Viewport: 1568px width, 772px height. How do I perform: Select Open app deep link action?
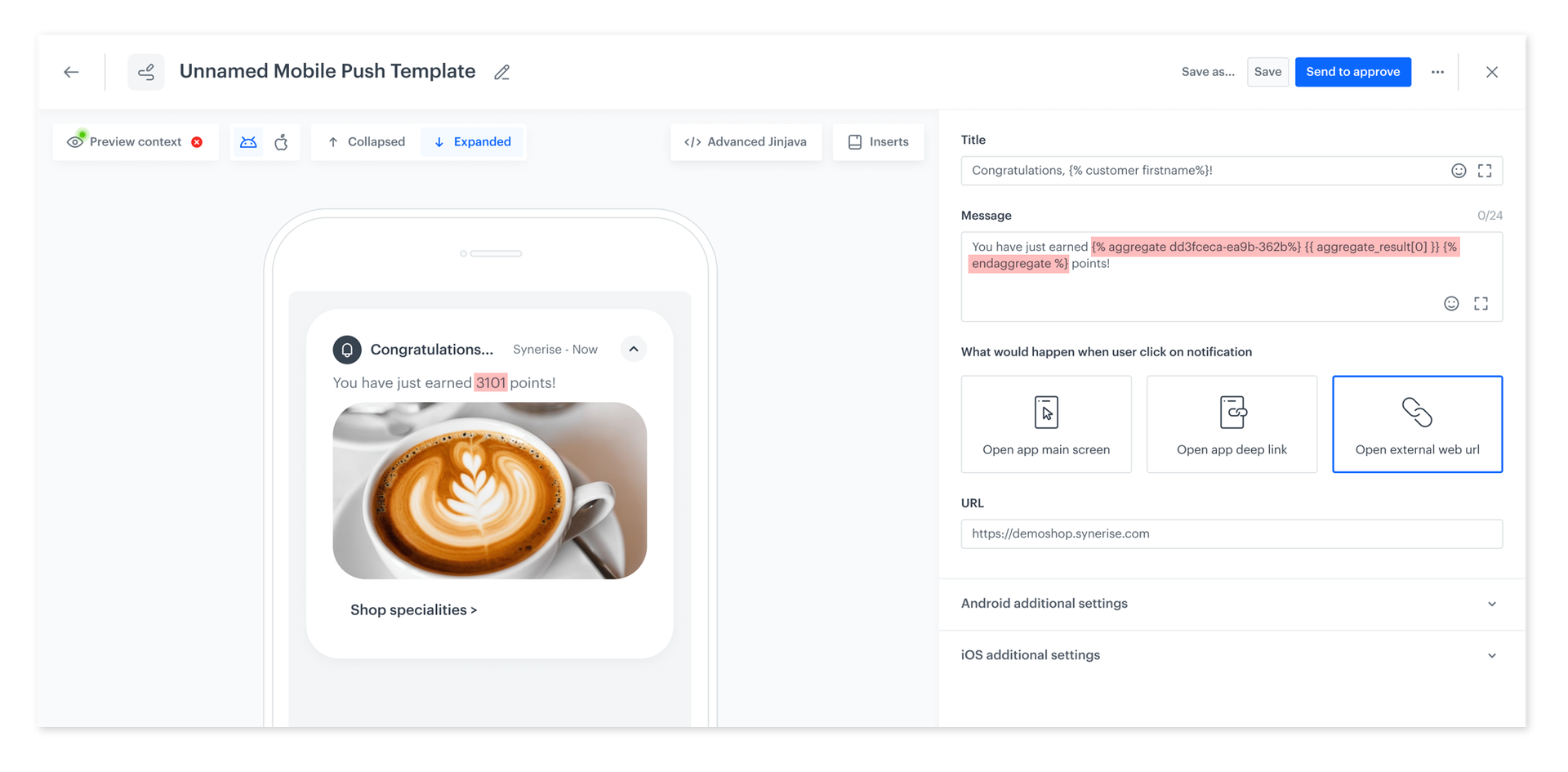tap(1232, 424)
